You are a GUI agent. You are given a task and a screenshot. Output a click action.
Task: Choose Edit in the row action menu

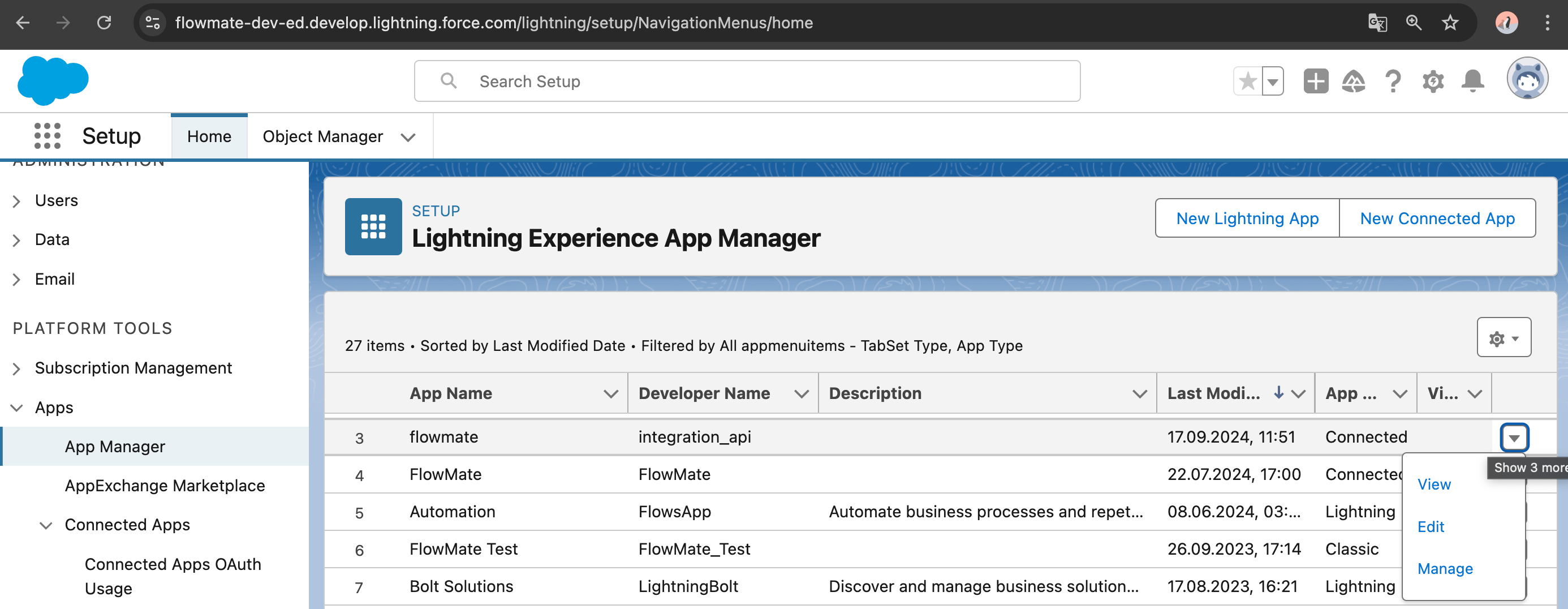pyautogui.click(x=1431, y=526)
